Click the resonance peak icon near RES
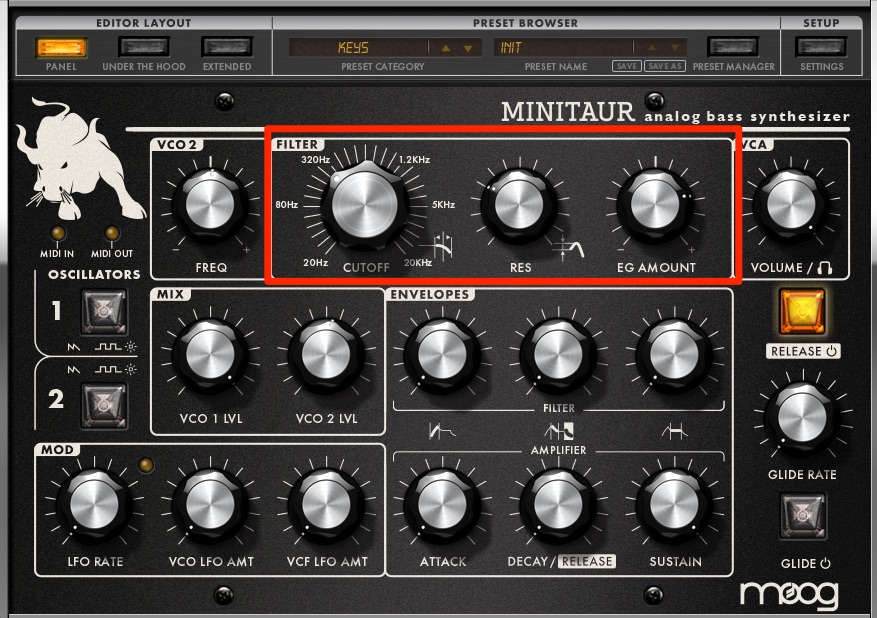 click(568, 248)
